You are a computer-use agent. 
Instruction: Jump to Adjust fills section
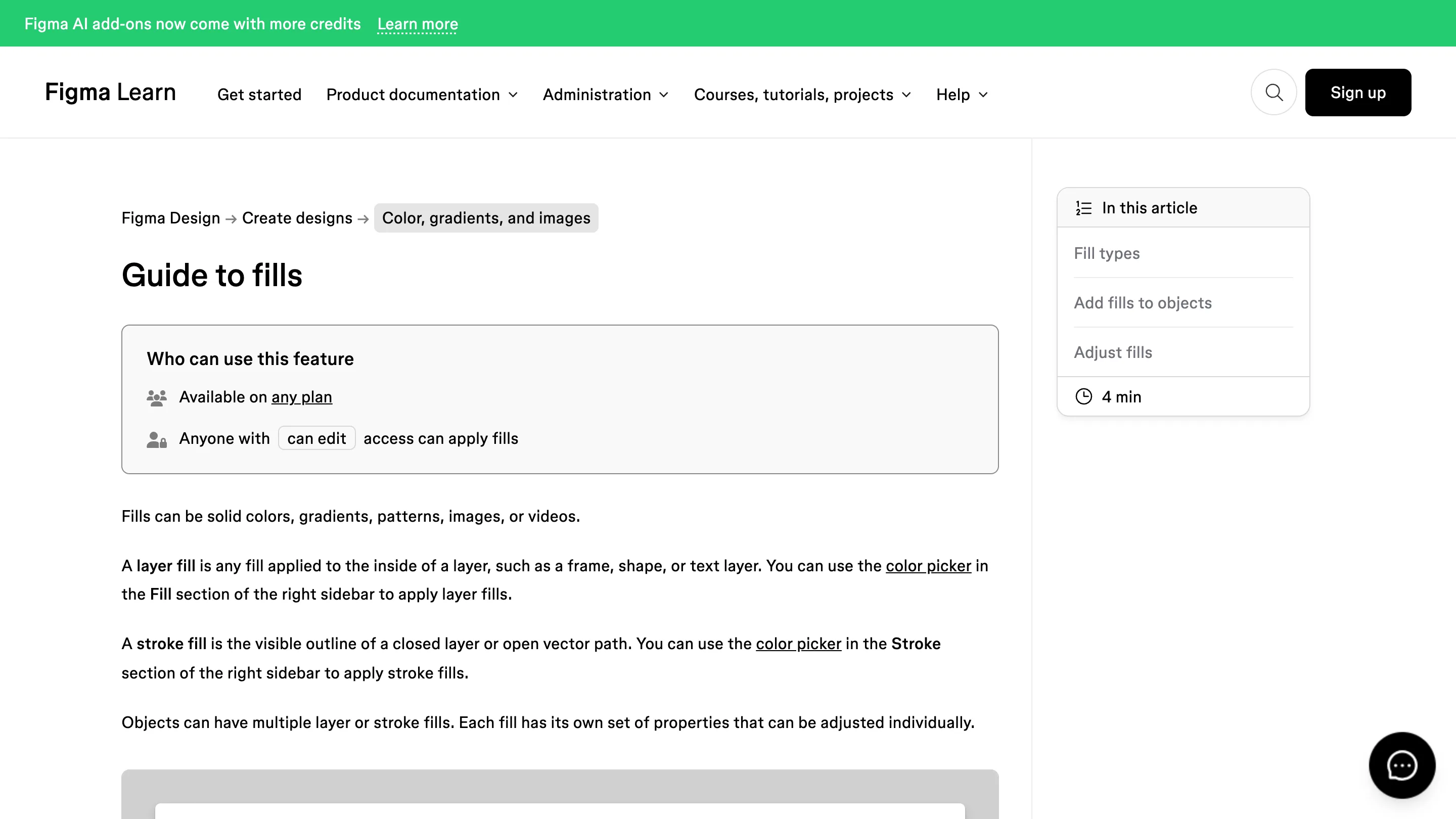pyautogui.click(x=1113, y=353)
